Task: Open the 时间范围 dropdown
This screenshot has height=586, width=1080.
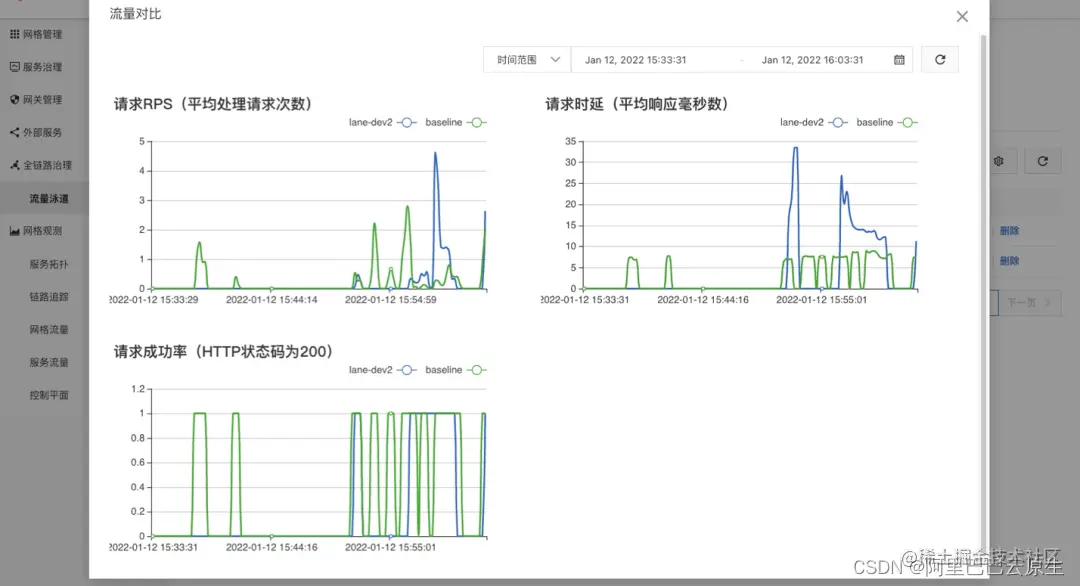Action: click(527, 60)
